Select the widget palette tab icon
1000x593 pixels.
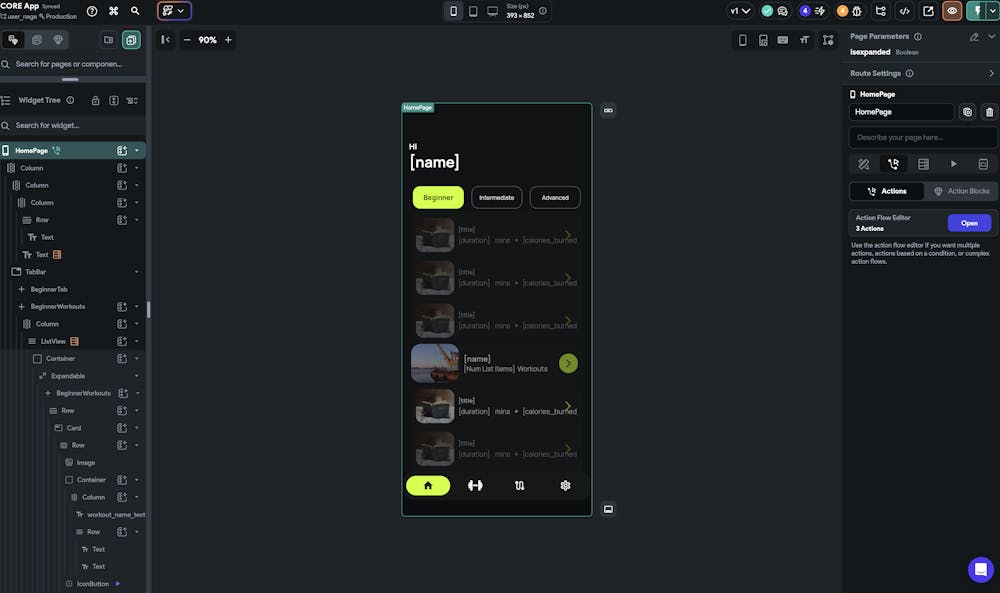pos(13,40)
